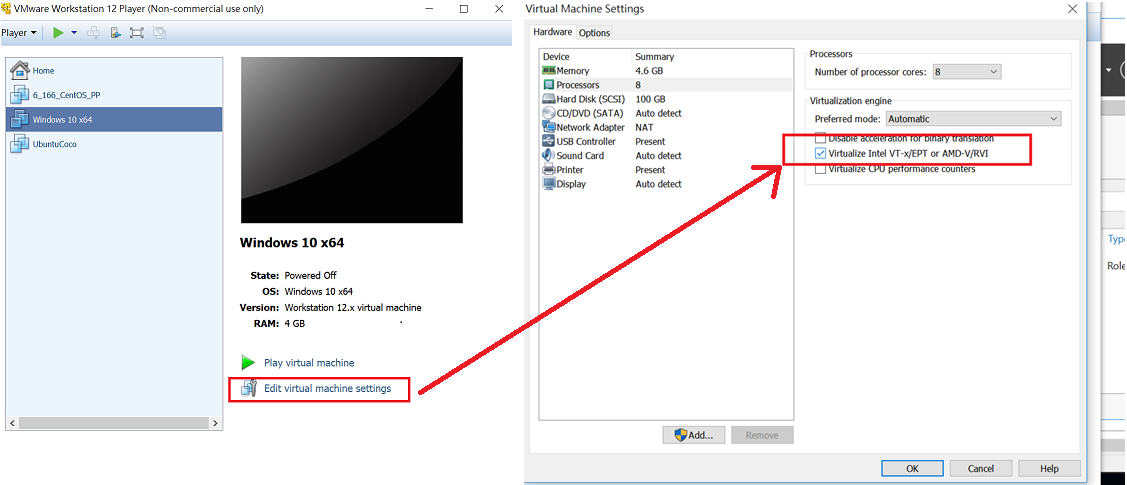Image resolution: width=1127 pixels, height=485 pixels.
Task: Open Number of processor cores dropdown
Action: [x=966, y=72]
